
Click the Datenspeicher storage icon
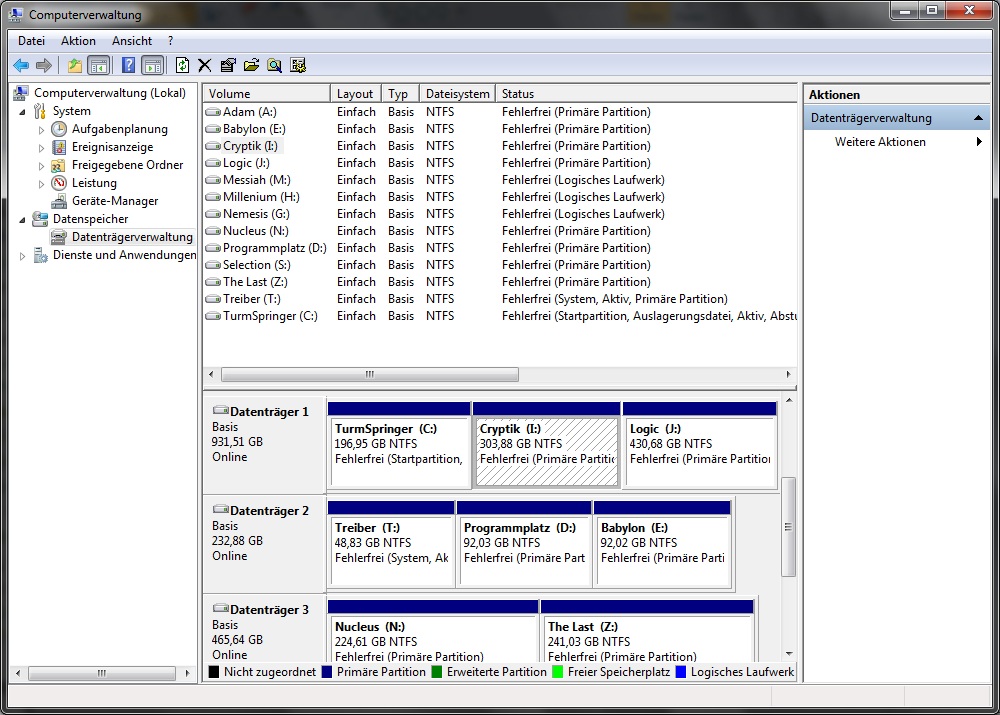40,219
